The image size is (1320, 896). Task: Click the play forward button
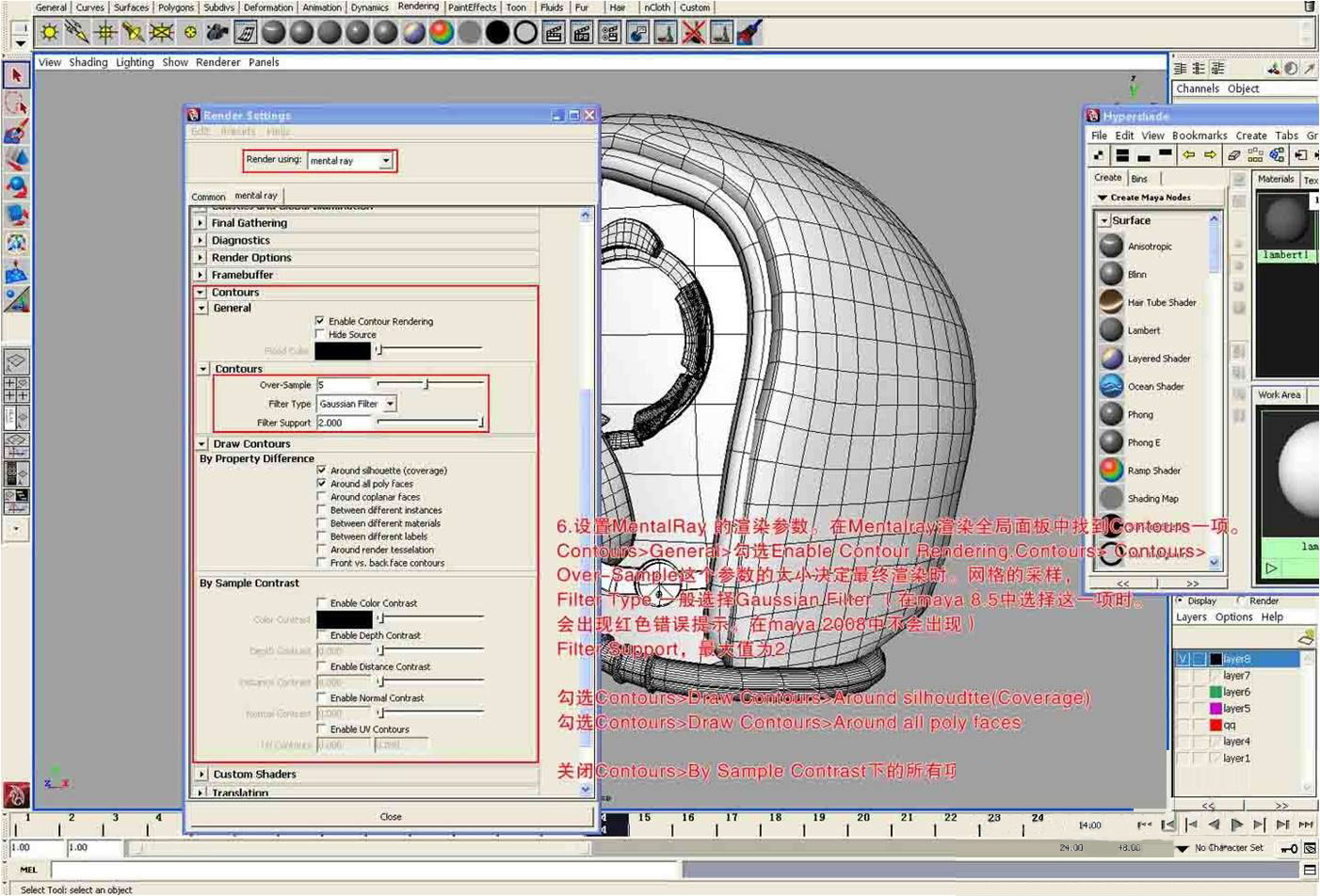[x=1236, y=825]
